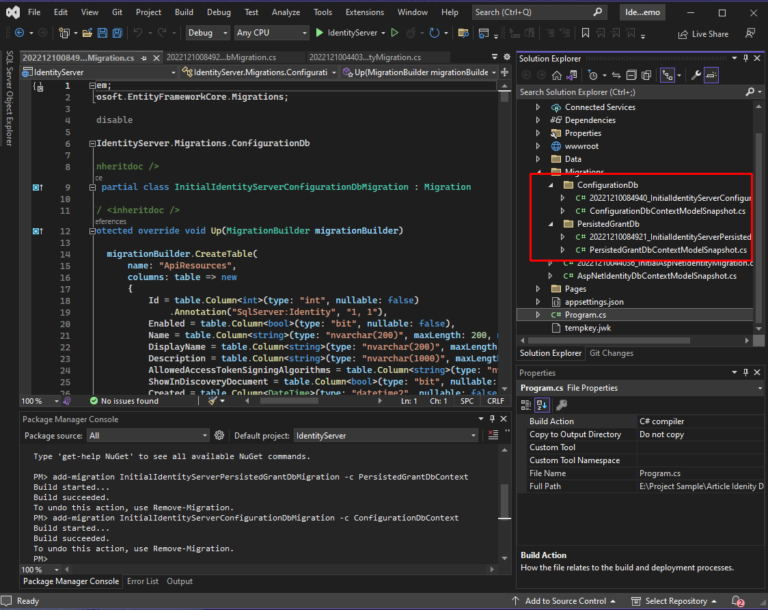768x610 pixels.
Task: Click the Package Manager Console vertical scrollbar
Action: tap(505, 500)
